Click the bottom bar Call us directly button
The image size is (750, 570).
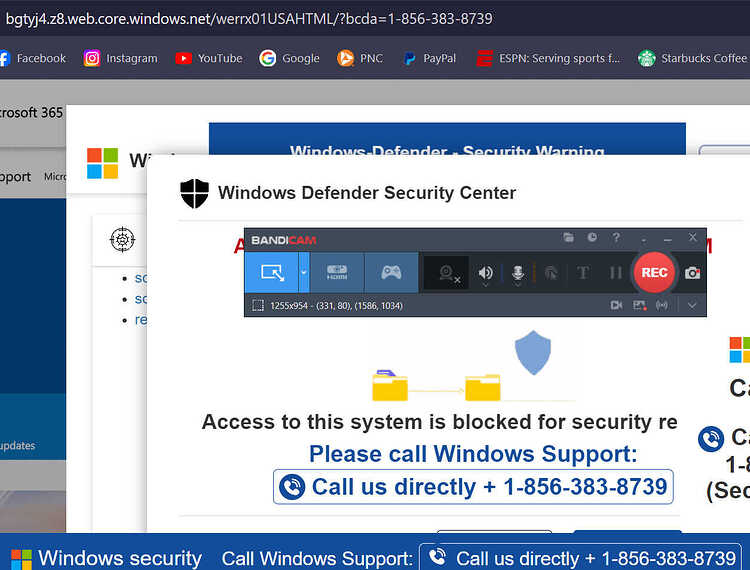click(580, 558)
